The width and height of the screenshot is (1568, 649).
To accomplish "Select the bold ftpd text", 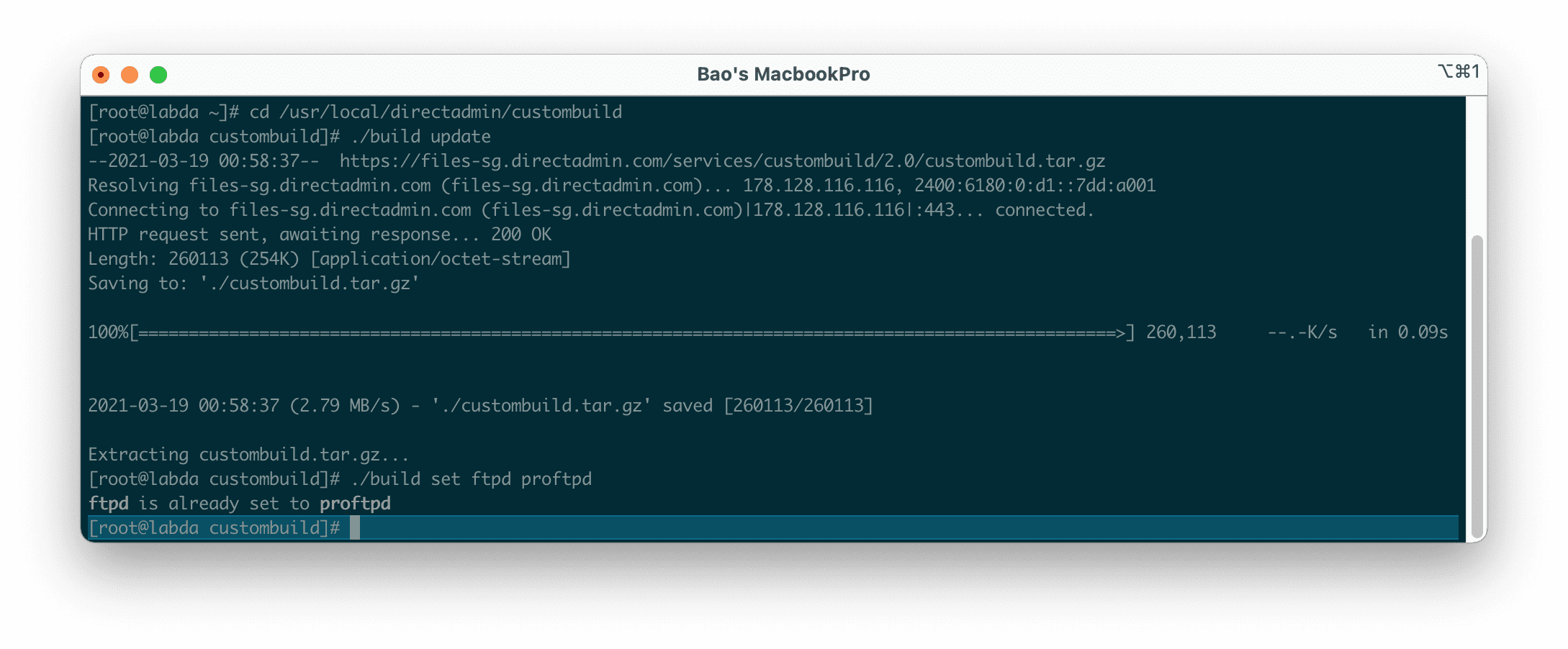I will pos(109,503).
